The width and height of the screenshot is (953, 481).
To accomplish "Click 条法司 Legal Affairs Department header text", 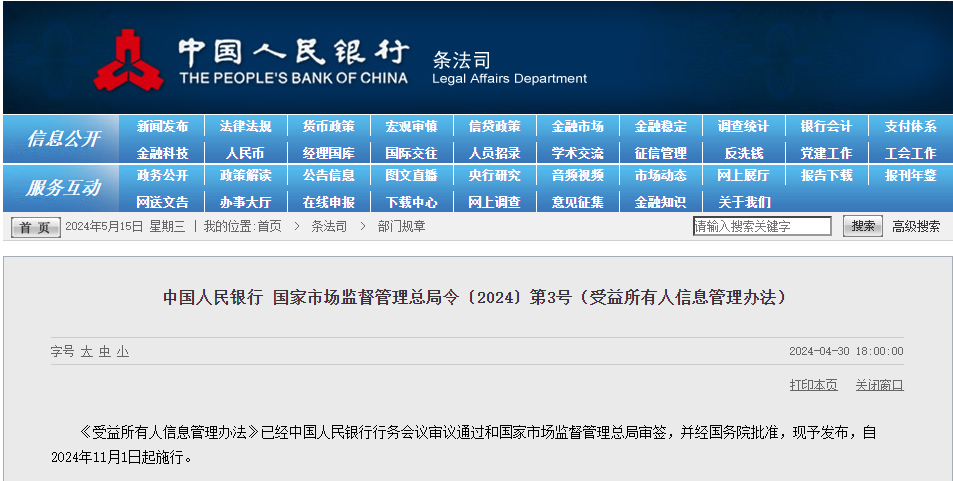I will pyautogui.click(x=509, y=68).
